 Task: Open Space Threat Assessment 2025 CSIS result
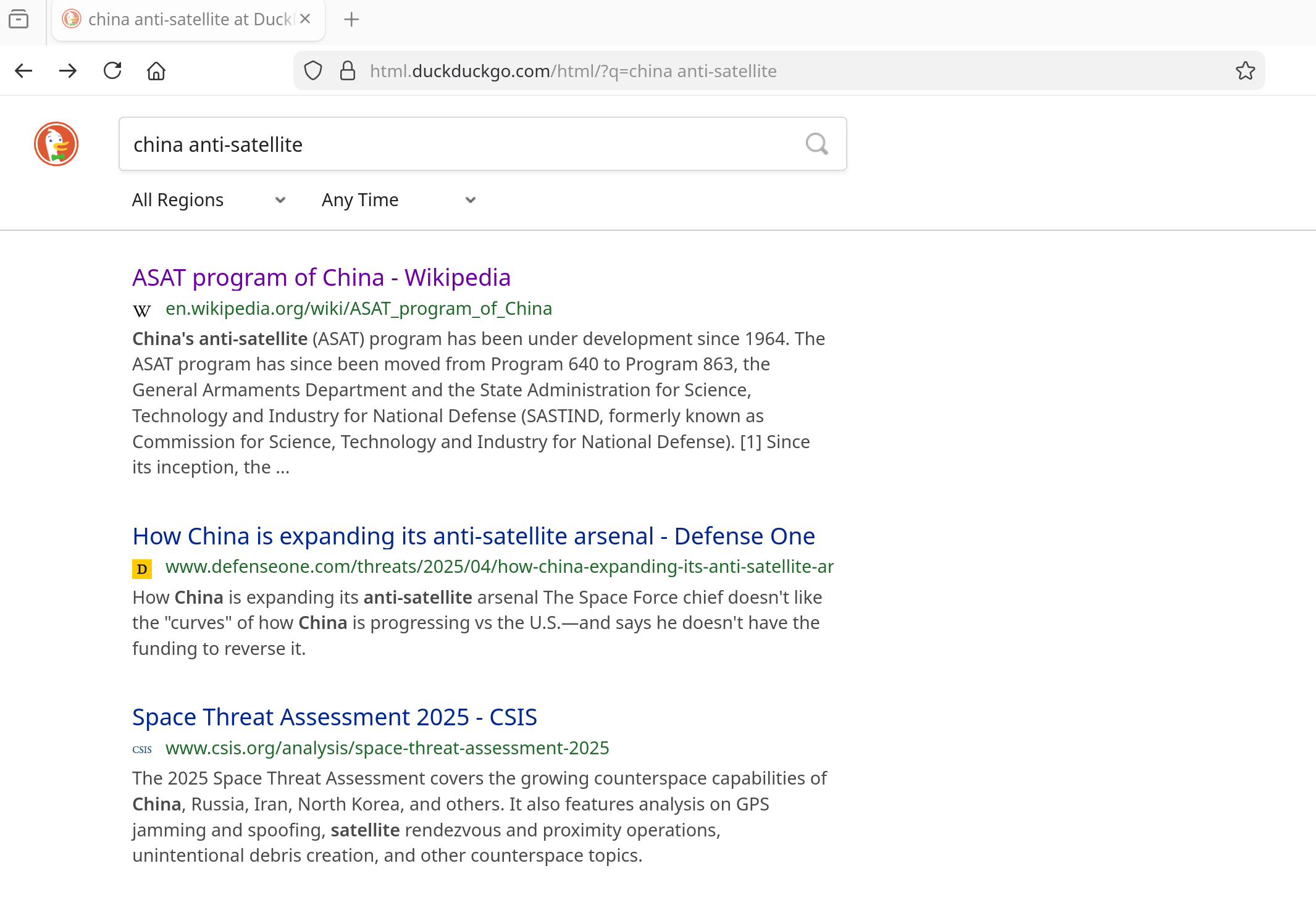pyautogui.click(x=335, y=717)
